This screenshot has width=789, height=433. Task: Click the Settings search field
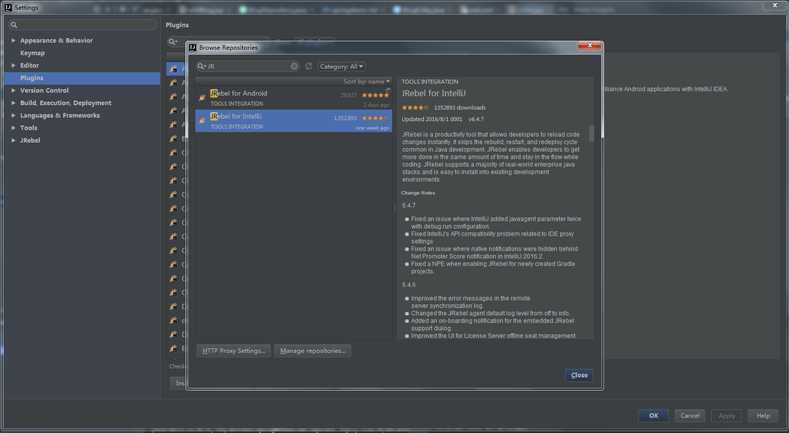click(x=83, y=25)
